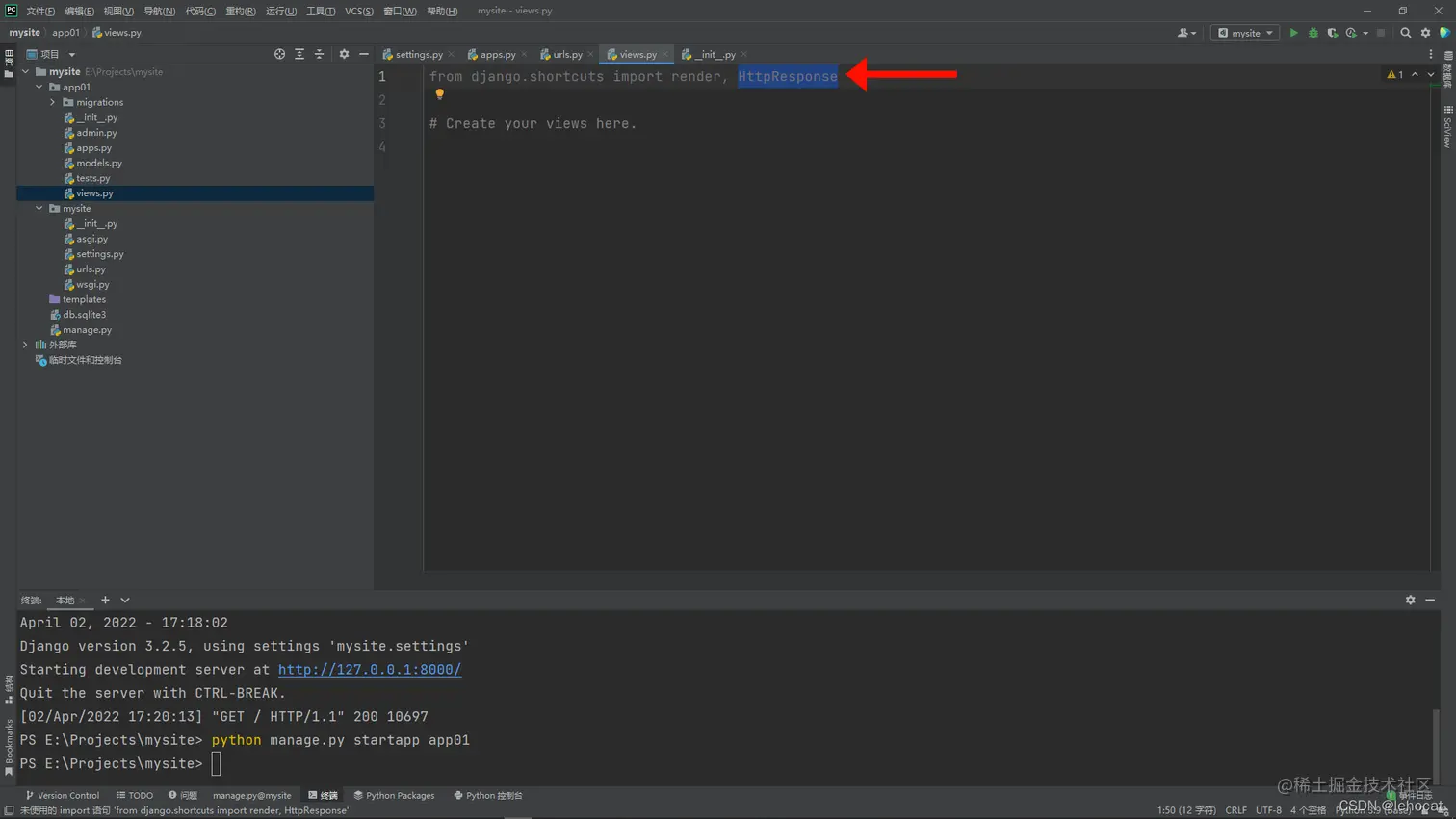Close the views.py editor tab
1456x819 pixels.
coord(665,54)
